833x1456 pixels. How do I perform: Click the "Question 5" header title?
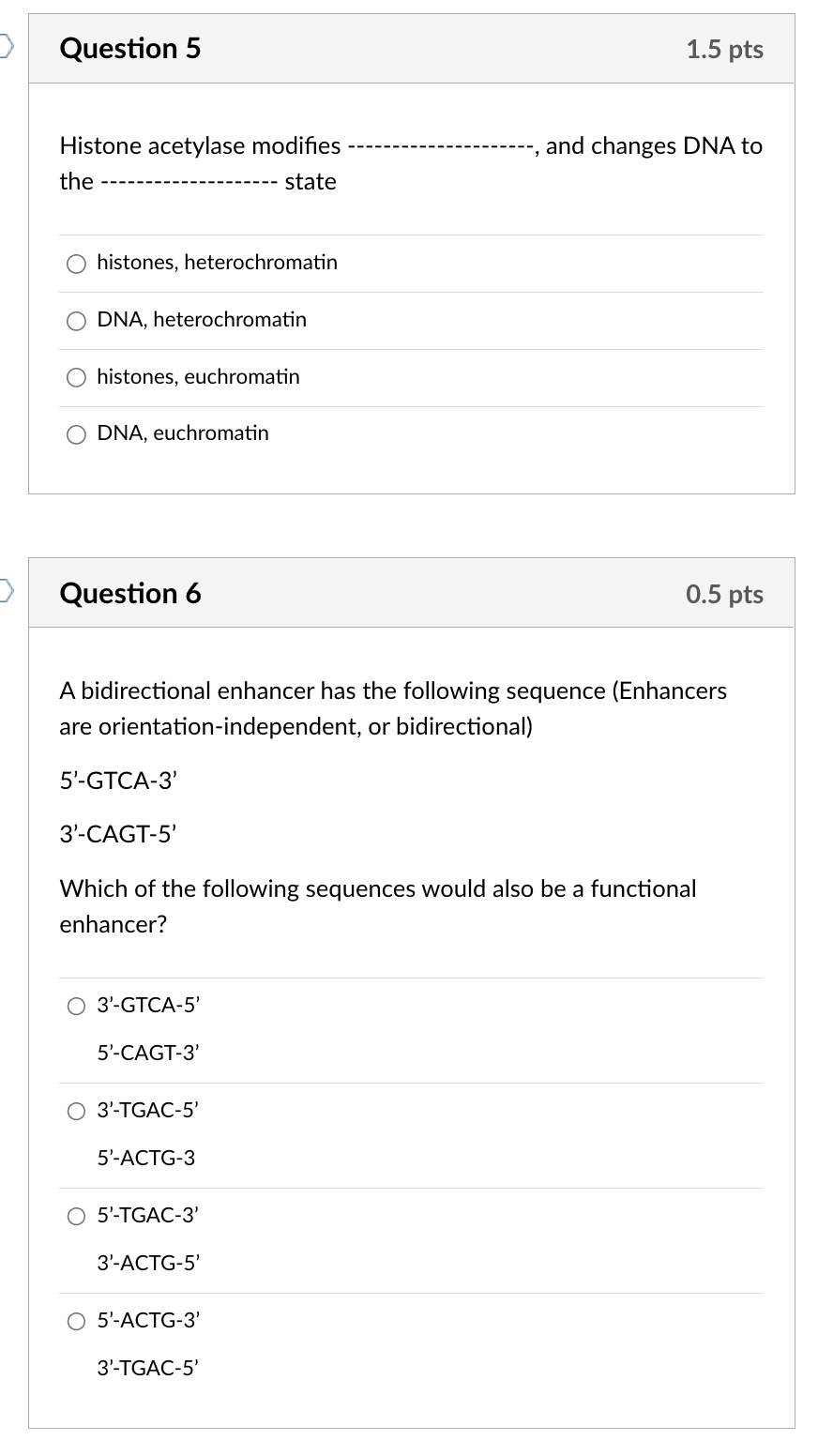(x=130, y=50)
